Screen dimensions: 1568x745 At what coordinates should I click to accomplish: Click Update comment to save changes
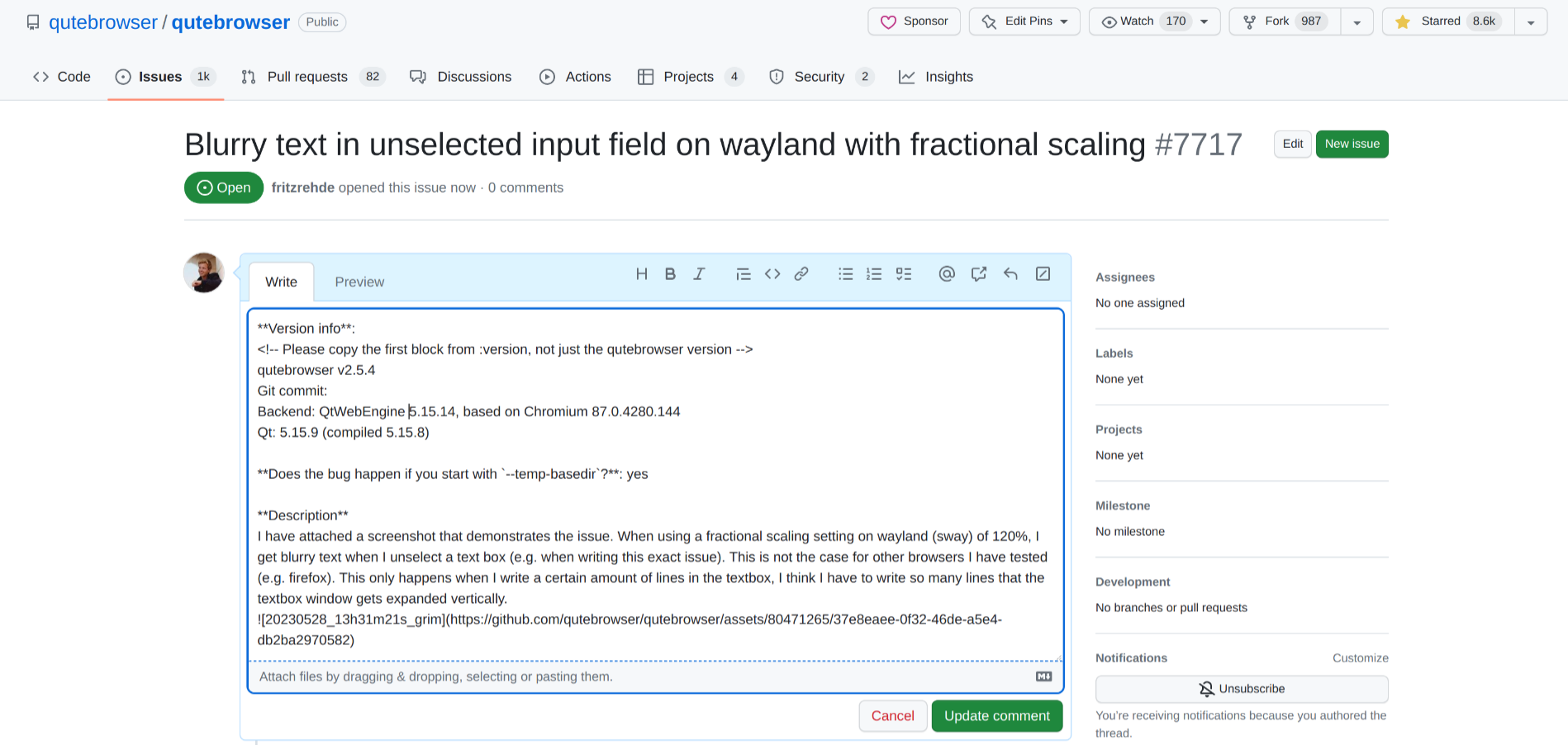(x=997, y=715)
